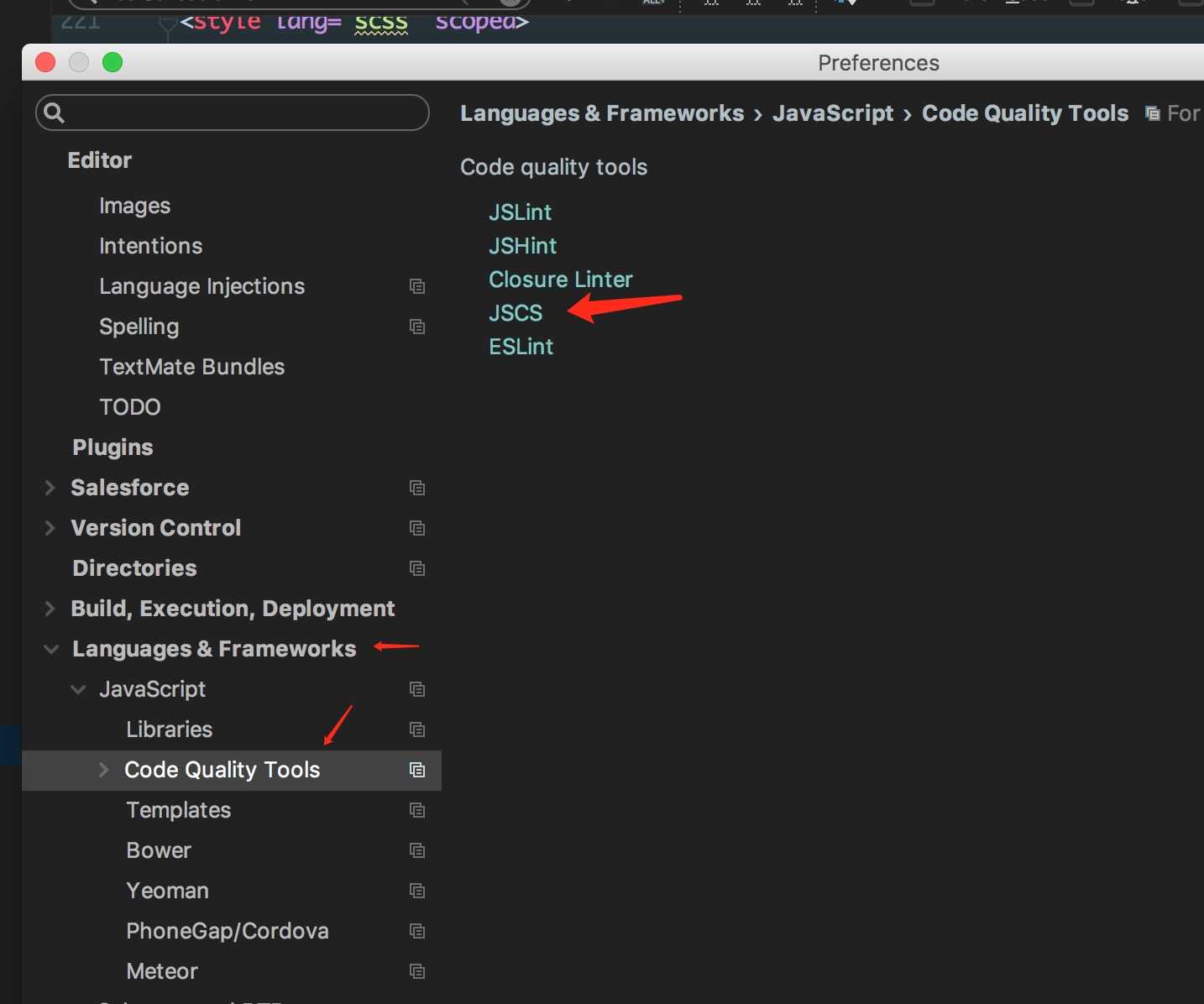The height and width of the screenshot is (1004, 1204).
Task: Select Spelling settings
Action: [139, 327]
